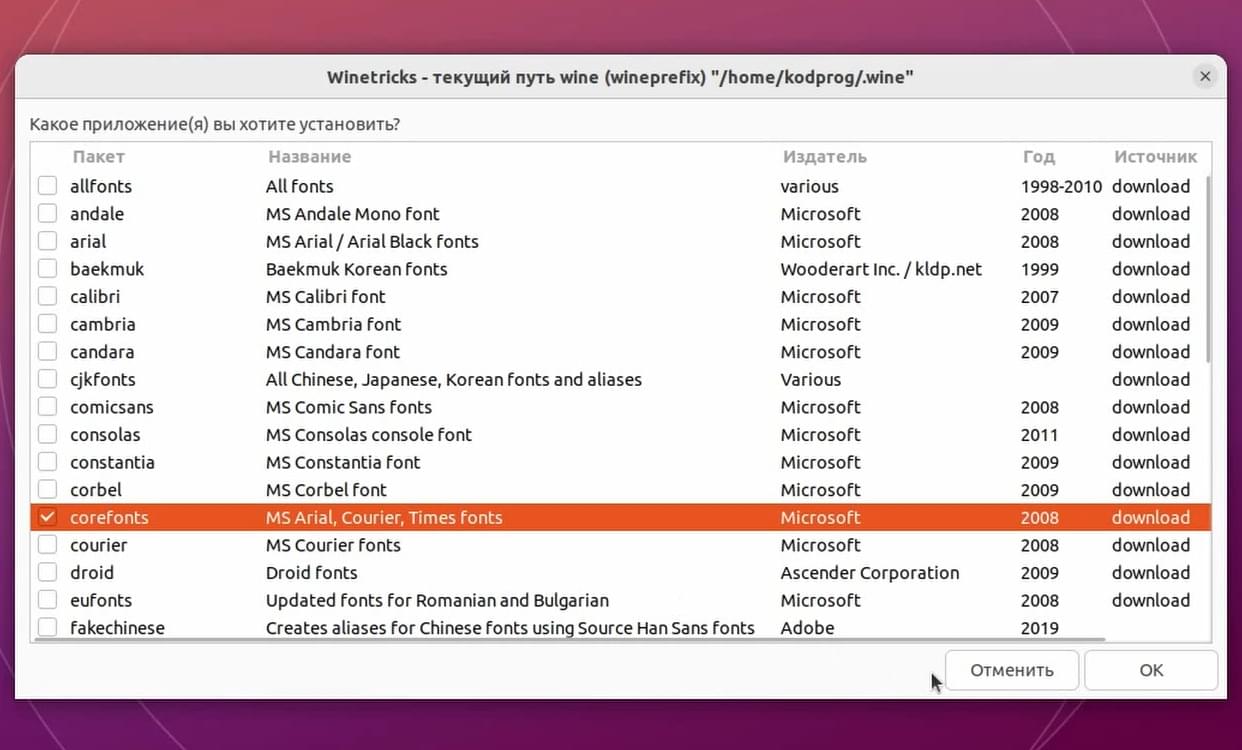Click the "various" publisher in allfonts row

coord(810,186)
